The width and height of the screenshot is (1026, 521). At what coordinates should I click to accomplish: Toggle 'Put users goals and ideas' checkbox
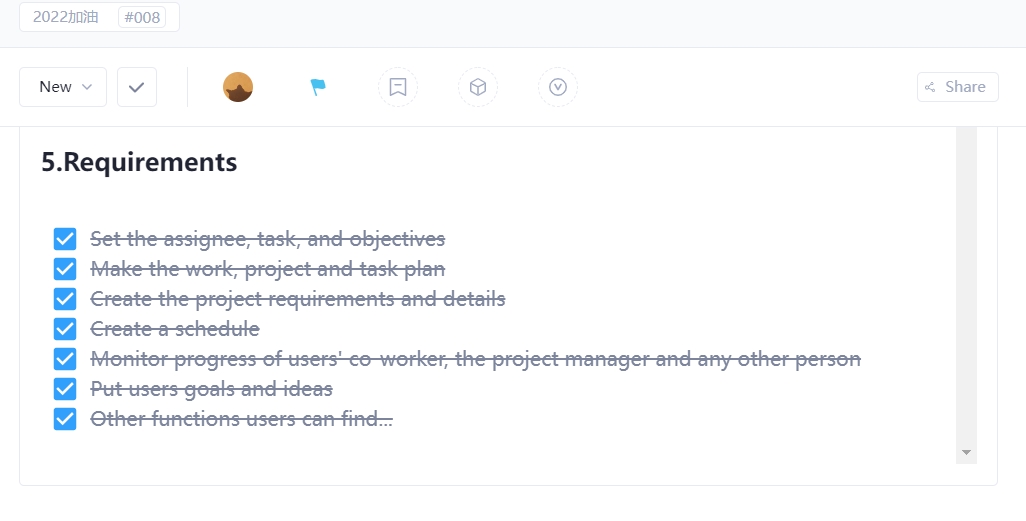(65, 389)
